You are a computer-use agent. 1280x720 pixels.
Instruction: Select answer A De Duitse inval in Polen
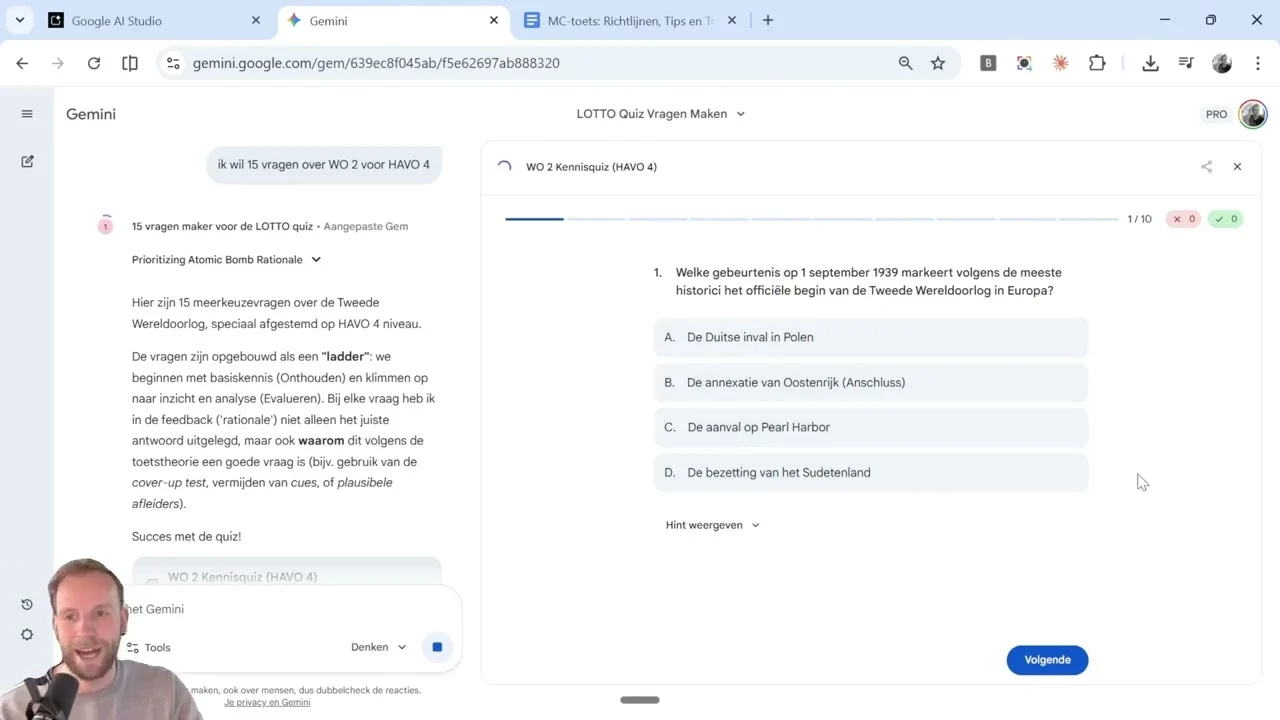pos(870,337)
